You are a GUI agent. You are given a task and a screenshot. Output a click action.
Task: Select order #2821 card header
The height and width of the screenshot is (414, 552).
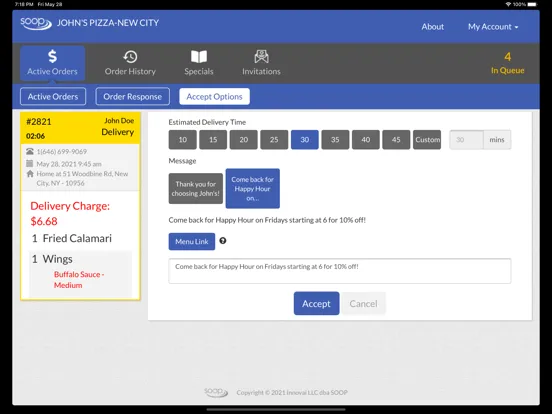click(81, 128)
